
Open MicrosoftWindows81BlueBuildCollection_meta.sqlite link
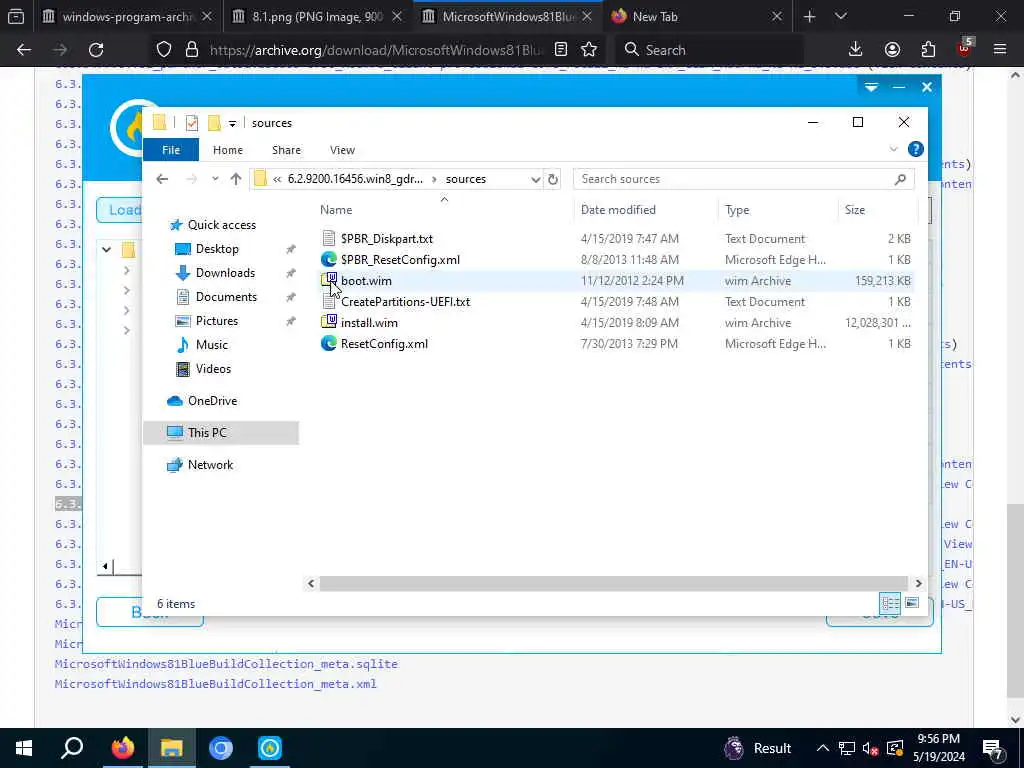pyautogui.click(x=226, y=664)
